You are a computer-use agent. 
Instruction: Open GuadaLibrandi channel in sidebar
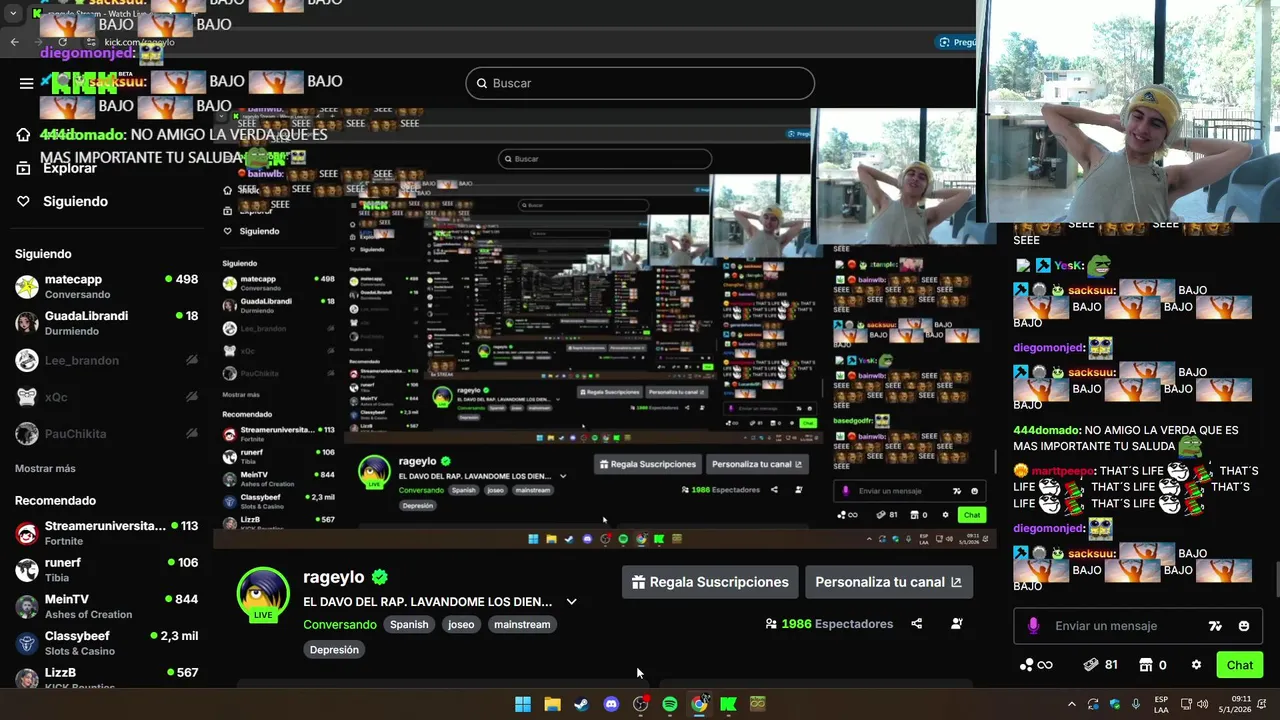tap(107, 322)
